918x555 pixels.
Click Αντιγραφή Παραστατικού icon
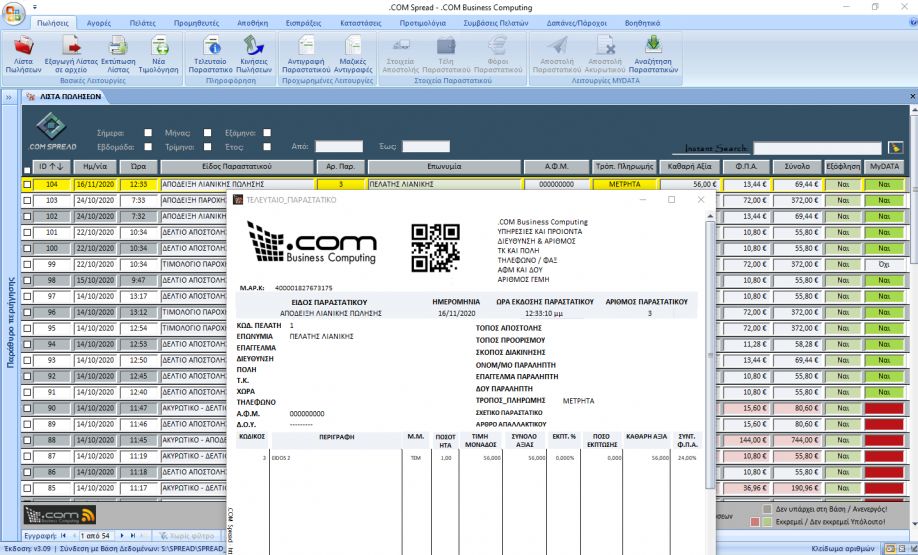pyautogui.click(x=306, y=45)
